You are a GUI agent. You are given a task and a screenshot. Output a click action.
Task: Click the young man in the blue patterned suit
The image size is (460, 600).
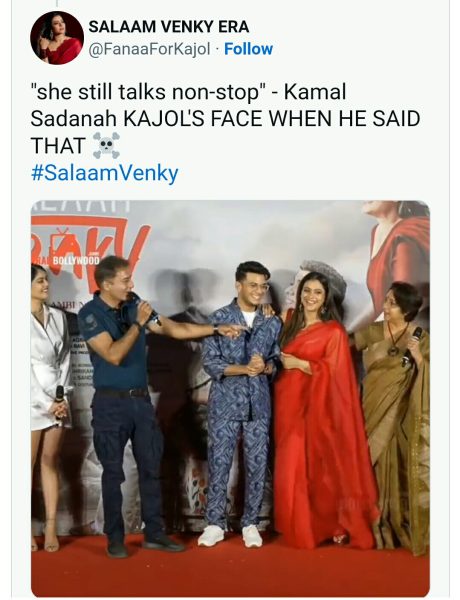click(243, 403)
